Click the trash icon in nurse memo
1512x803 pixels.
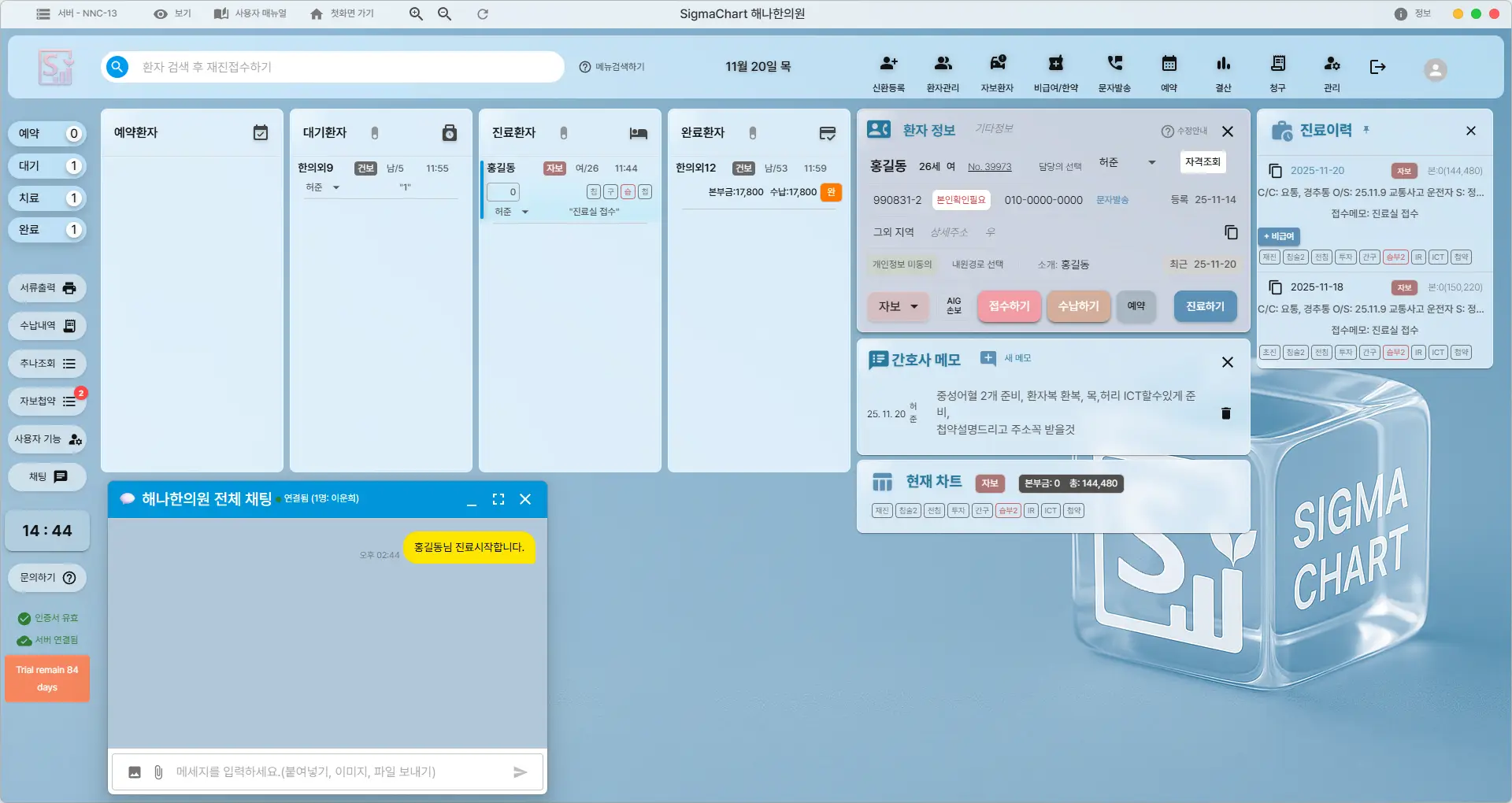[x=1225, y=413]
